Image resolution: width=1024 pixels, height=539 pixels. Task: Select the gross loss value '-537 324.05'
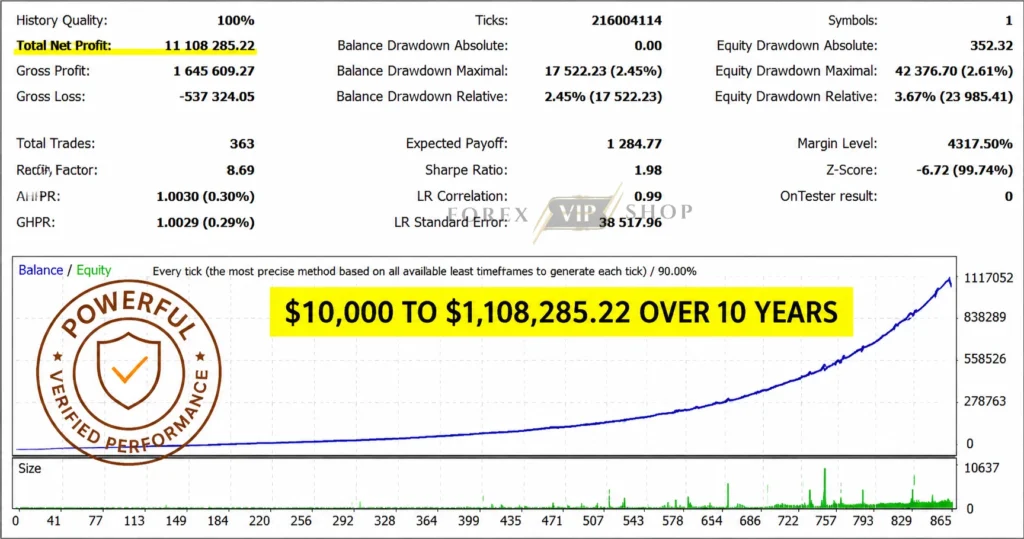(x=217, y=97)
